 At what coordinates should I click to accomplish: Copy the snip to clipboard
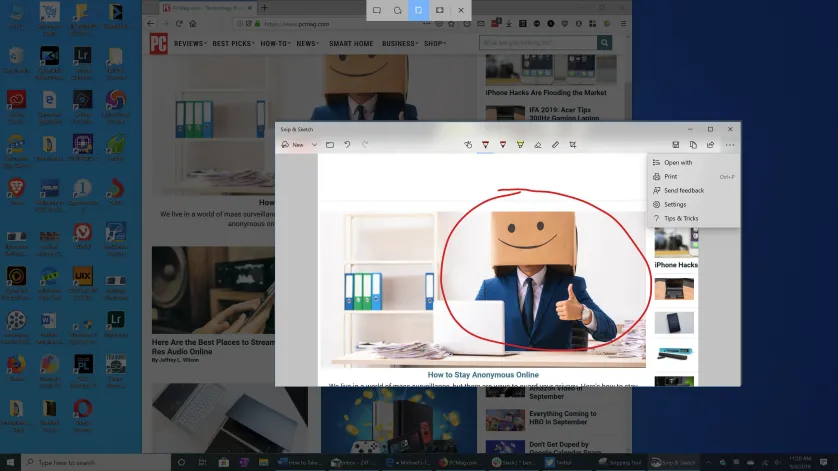[x=693, y=145]
